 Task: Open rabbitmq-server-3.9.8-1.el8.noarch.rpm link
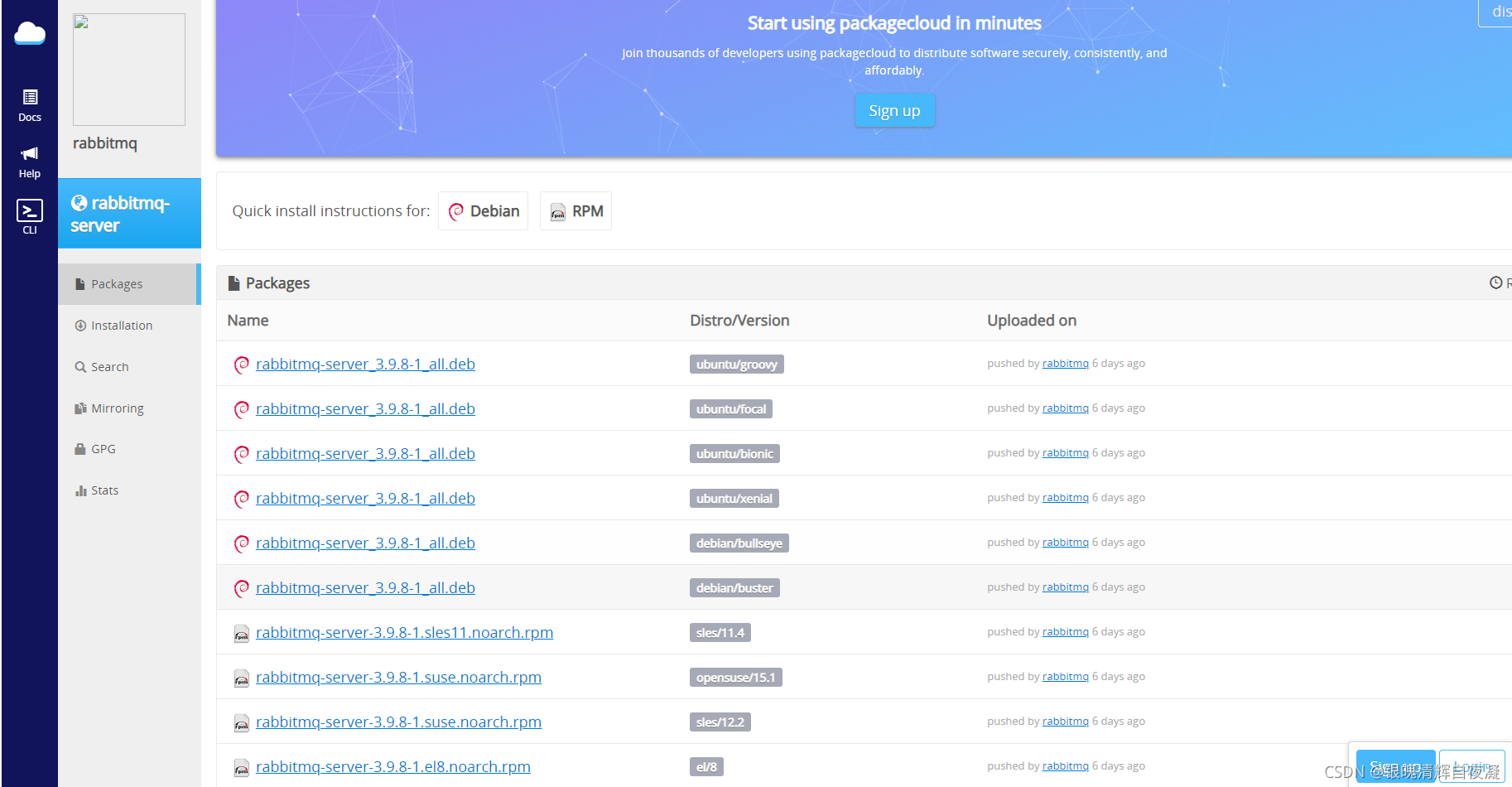[x=393, y=767]
